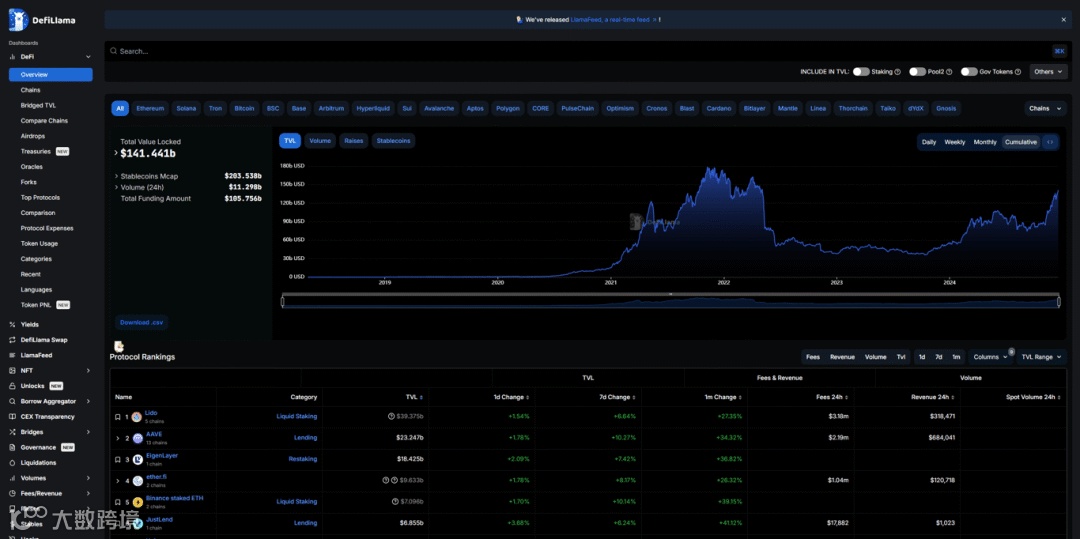Screen dimensions: 1080x539
Task: Click the Bridges shuffle icon
Action: coord(12,432)
